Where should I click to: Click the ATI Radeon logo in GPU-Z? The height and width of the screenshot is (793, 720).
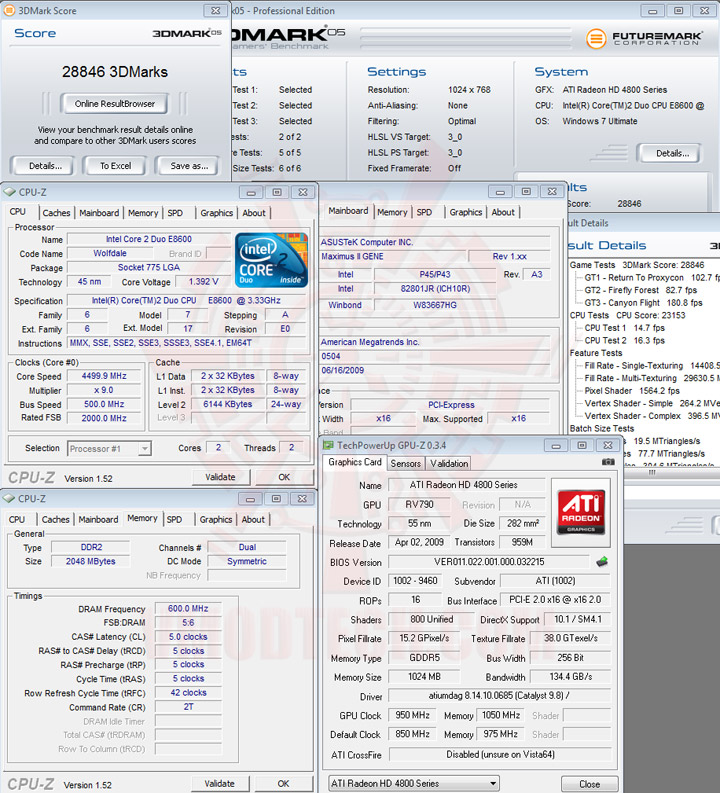pyautogui.click(x=581, y=512)
